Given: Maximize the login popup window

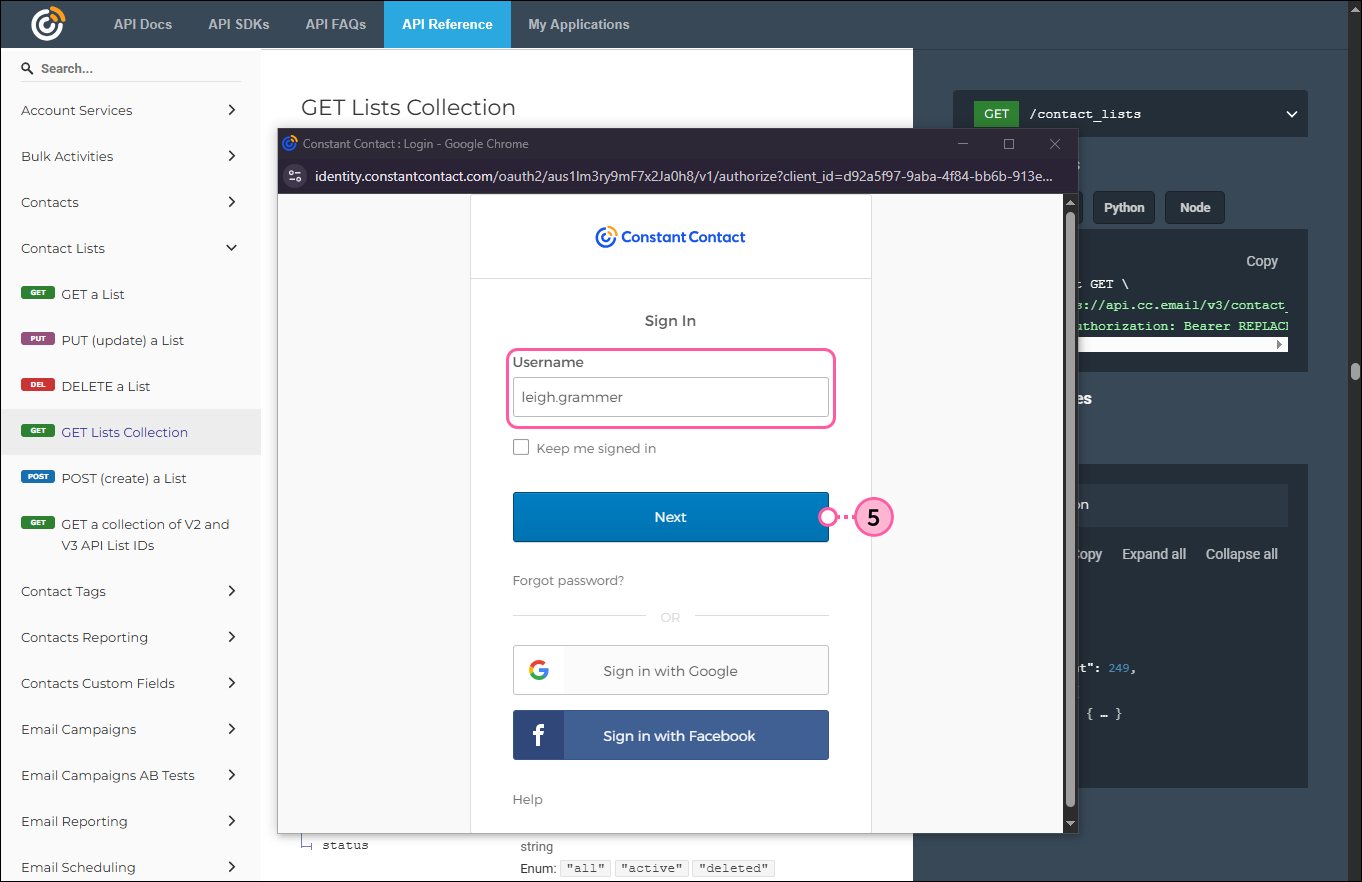Looking at the screenshot, I should click(x=1009, y=144).
